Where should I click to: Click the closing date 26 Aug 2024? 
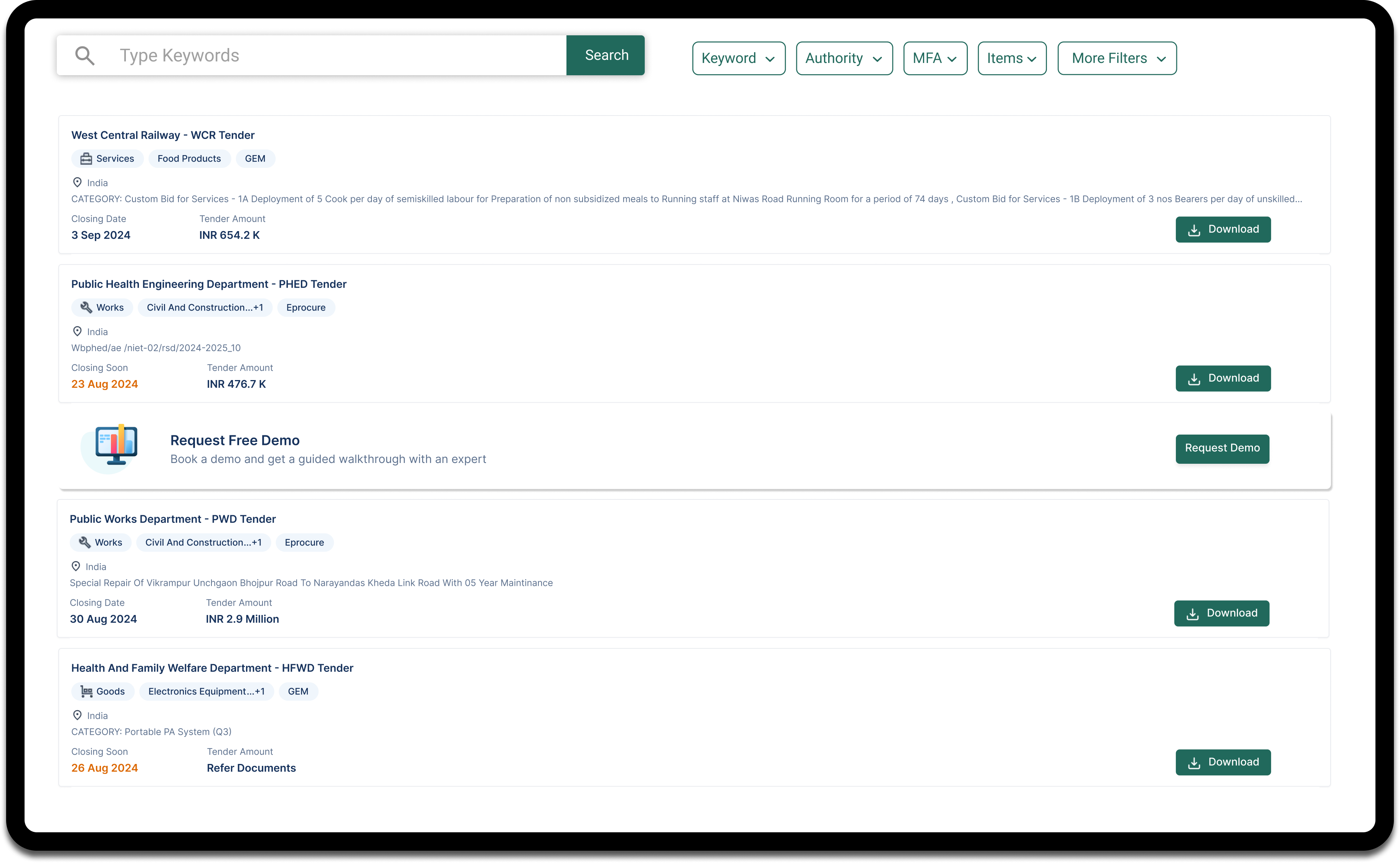click(x=104, y=768)
